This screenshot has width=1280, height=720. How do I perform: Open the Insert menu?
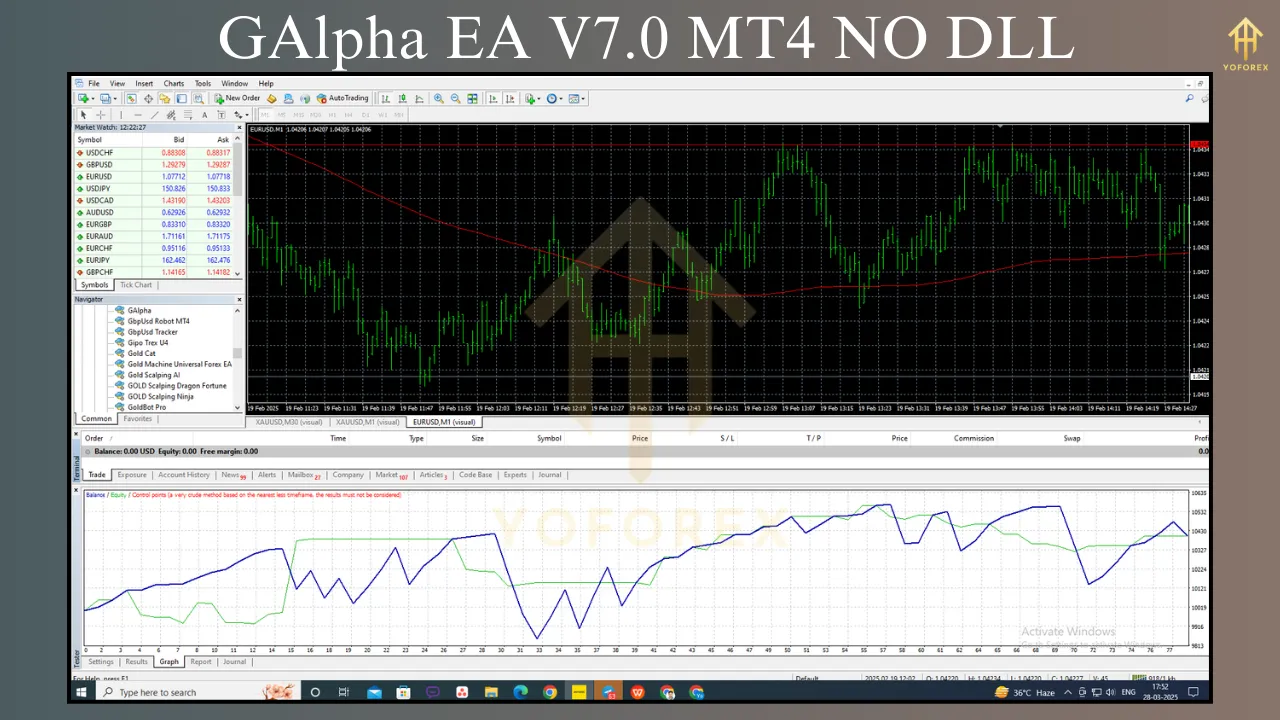pos(144,83)
